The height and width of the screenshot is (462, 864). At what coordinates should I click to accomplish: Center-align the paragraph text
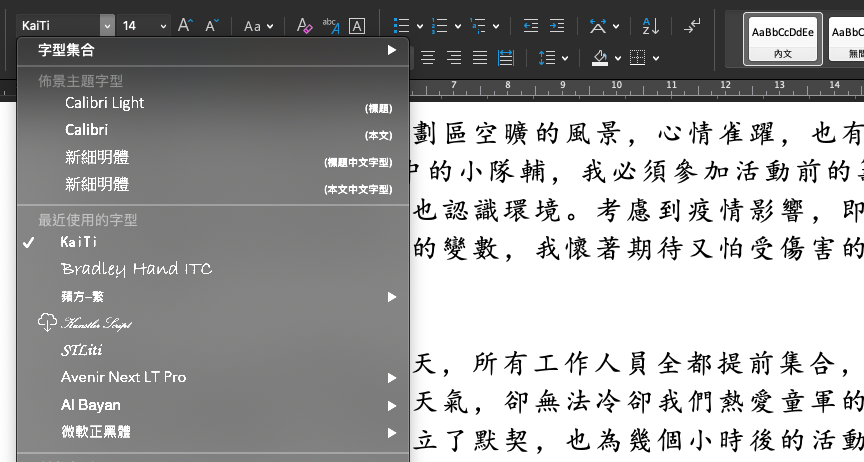[428, 57]
